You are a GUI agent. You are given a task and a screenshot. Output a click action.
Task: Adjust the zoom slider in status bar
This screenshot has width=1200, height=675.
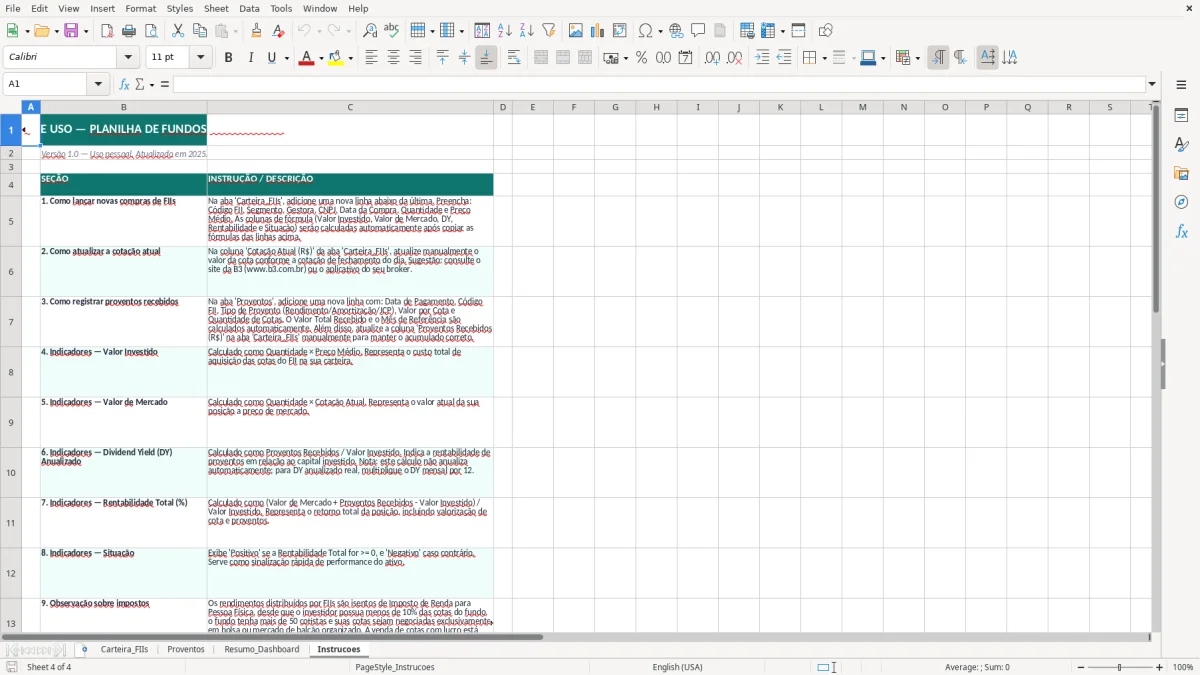[1119, 667]
